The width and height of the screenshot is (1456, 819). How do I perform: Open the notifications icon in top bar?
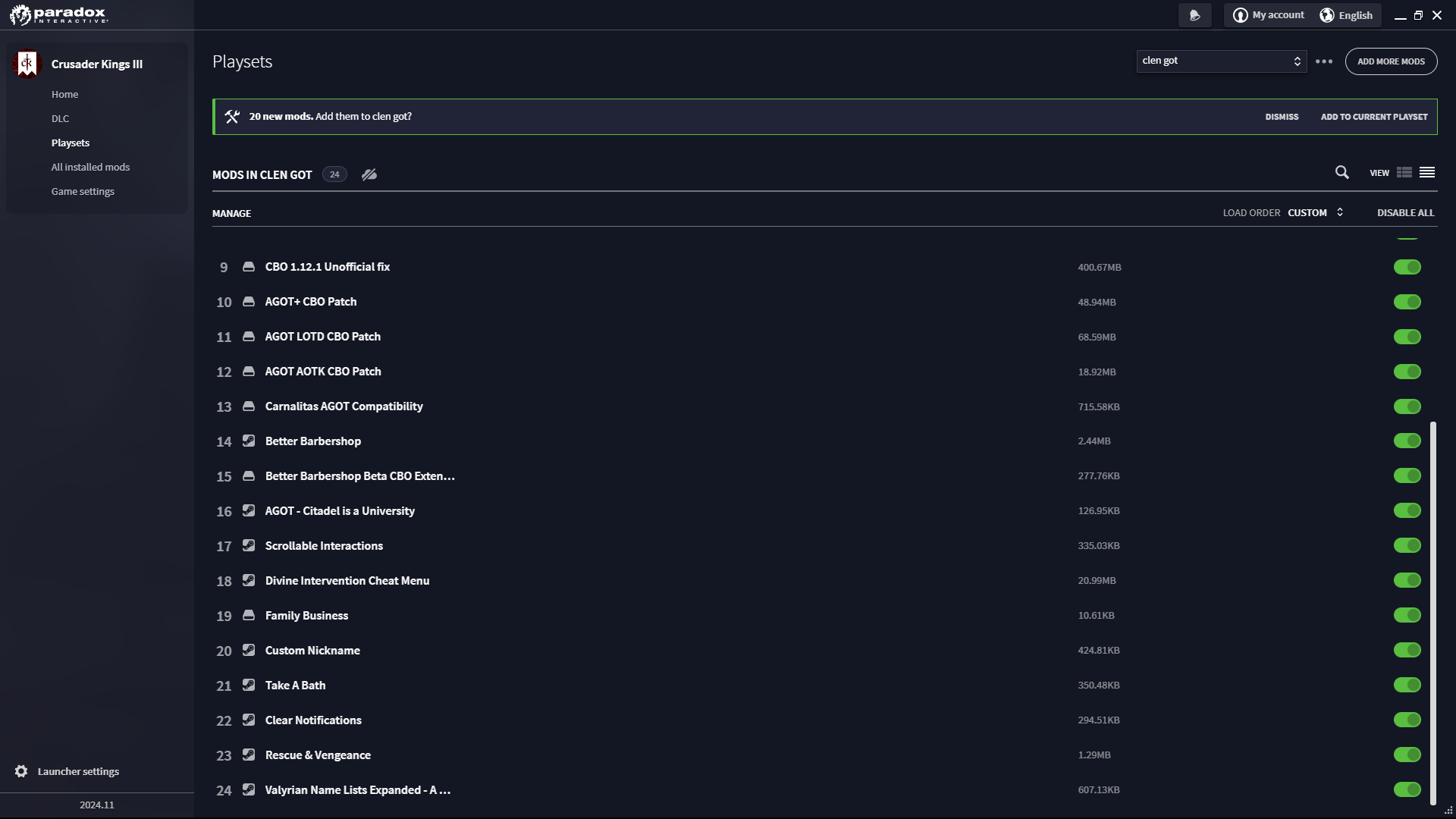point(1195,15)
